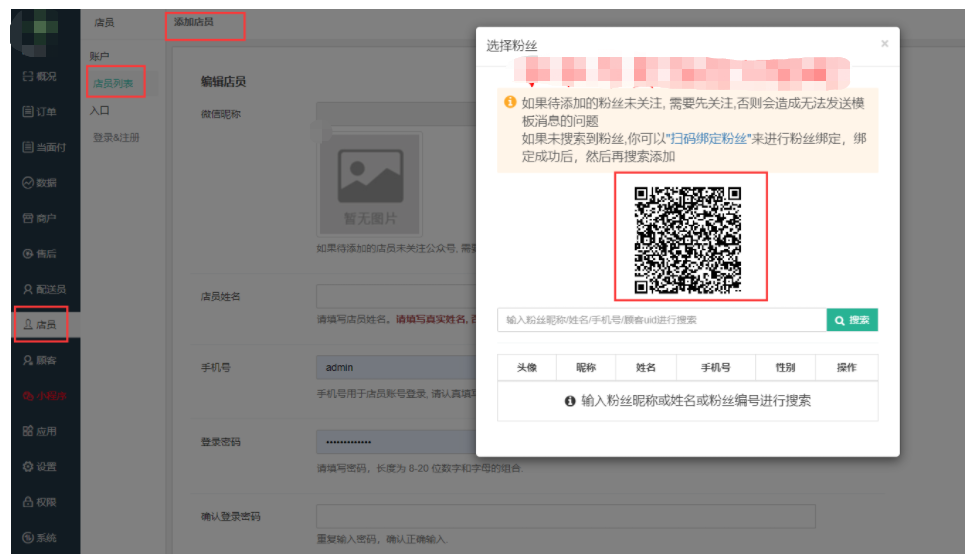This screenshot has height=557, width=968.
Task: Select 入口 in the submenu
Action: [x=99, y=111]
